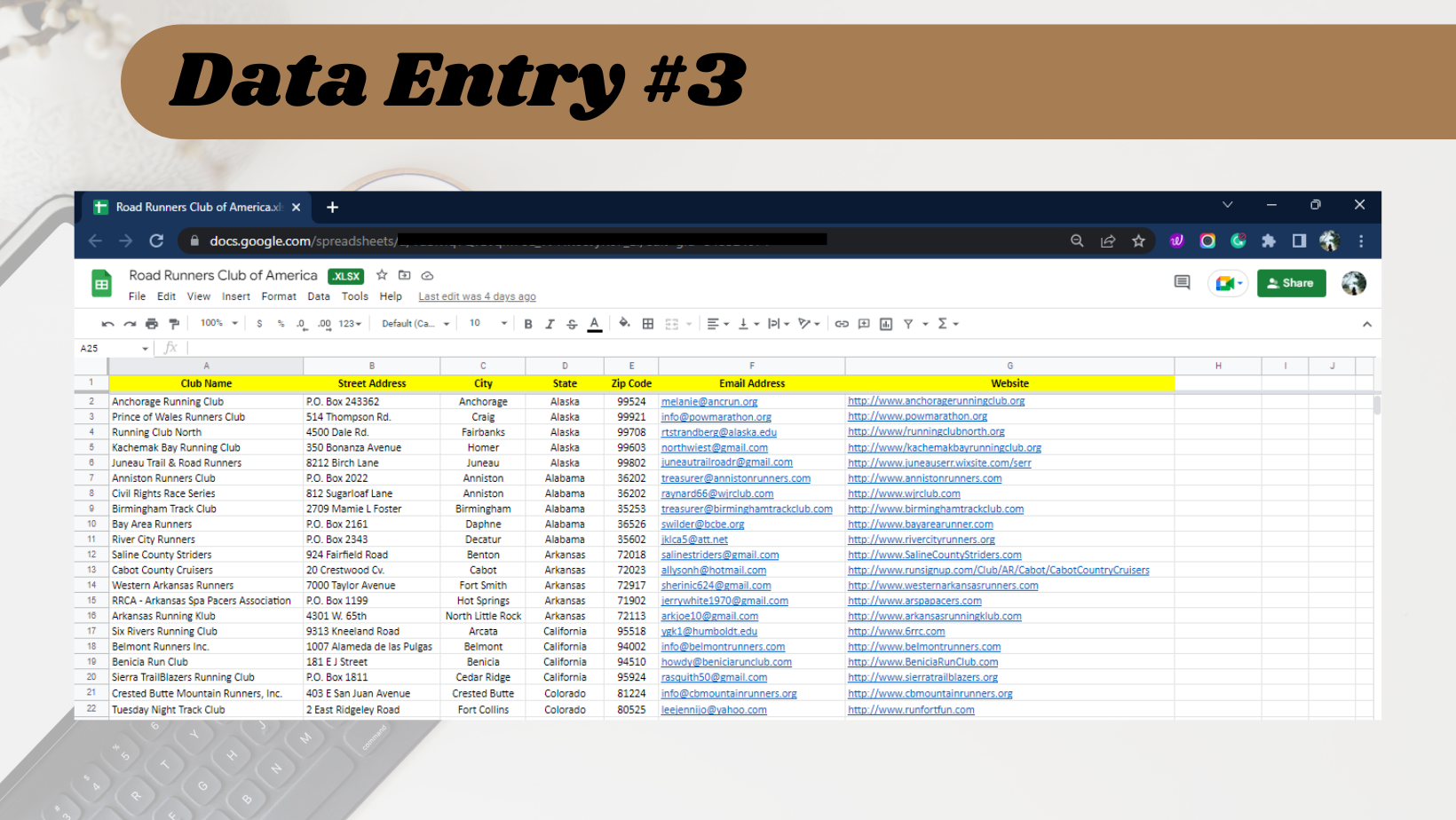Viewport: 1456px width, 820px height.
Task: Toggle strikethrough formatting
Action: pyautogui.click(x=572, y=324)
